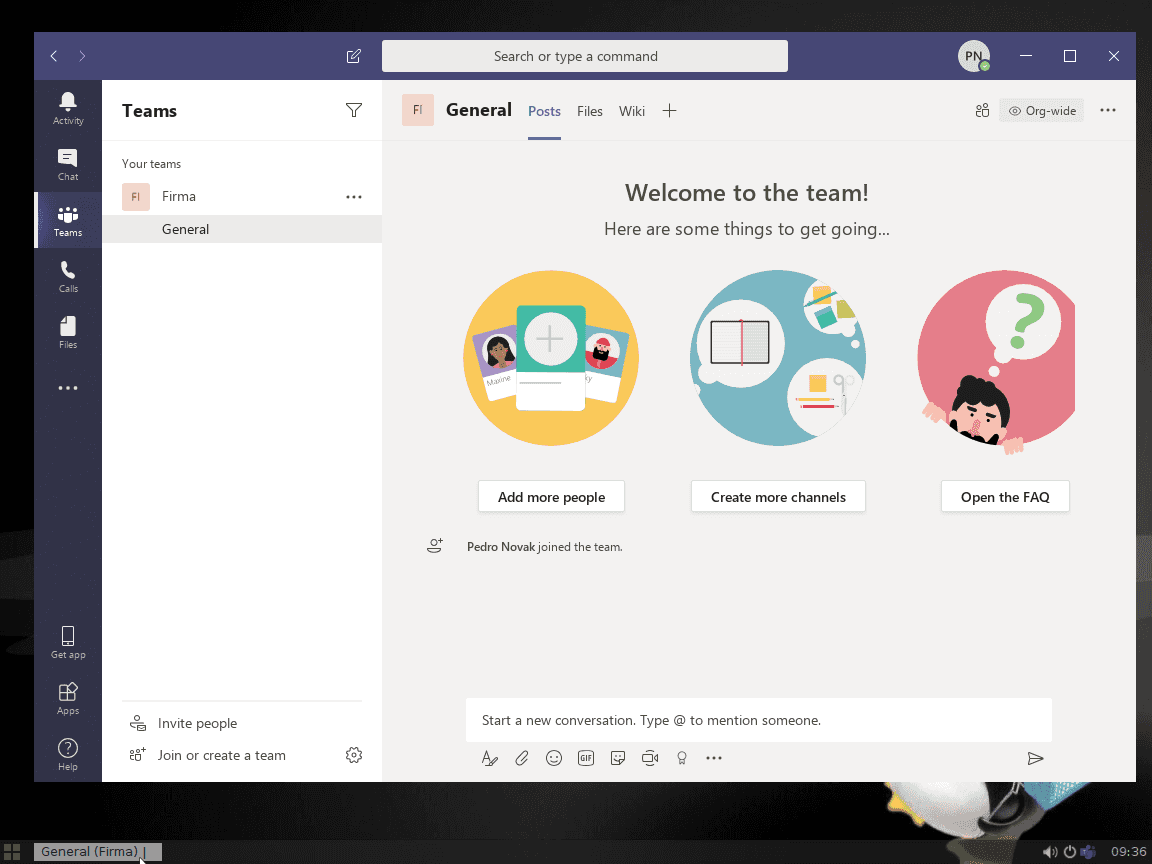Start a video meeting with the camera icon
The image size is (1152, 864).
[x=649, y=758]
